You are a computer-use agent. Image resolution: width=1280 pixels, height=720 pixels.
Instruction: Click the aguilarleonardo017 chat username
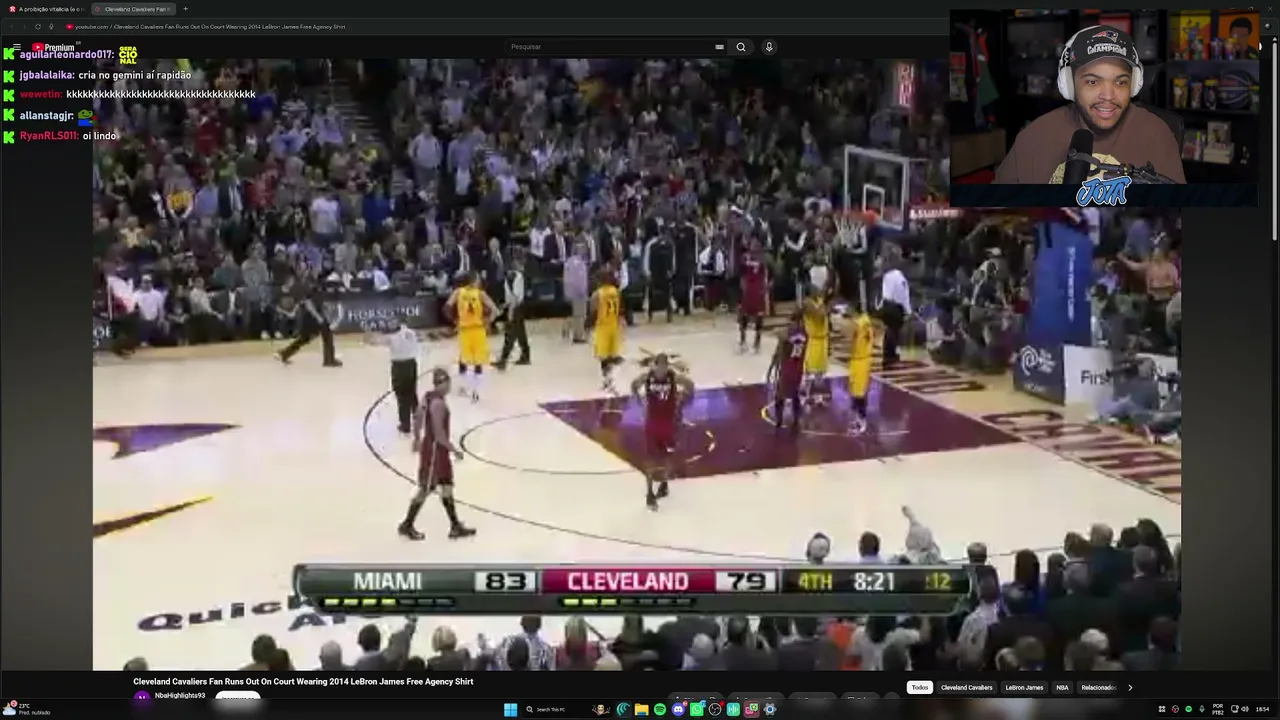click(66, 55)
